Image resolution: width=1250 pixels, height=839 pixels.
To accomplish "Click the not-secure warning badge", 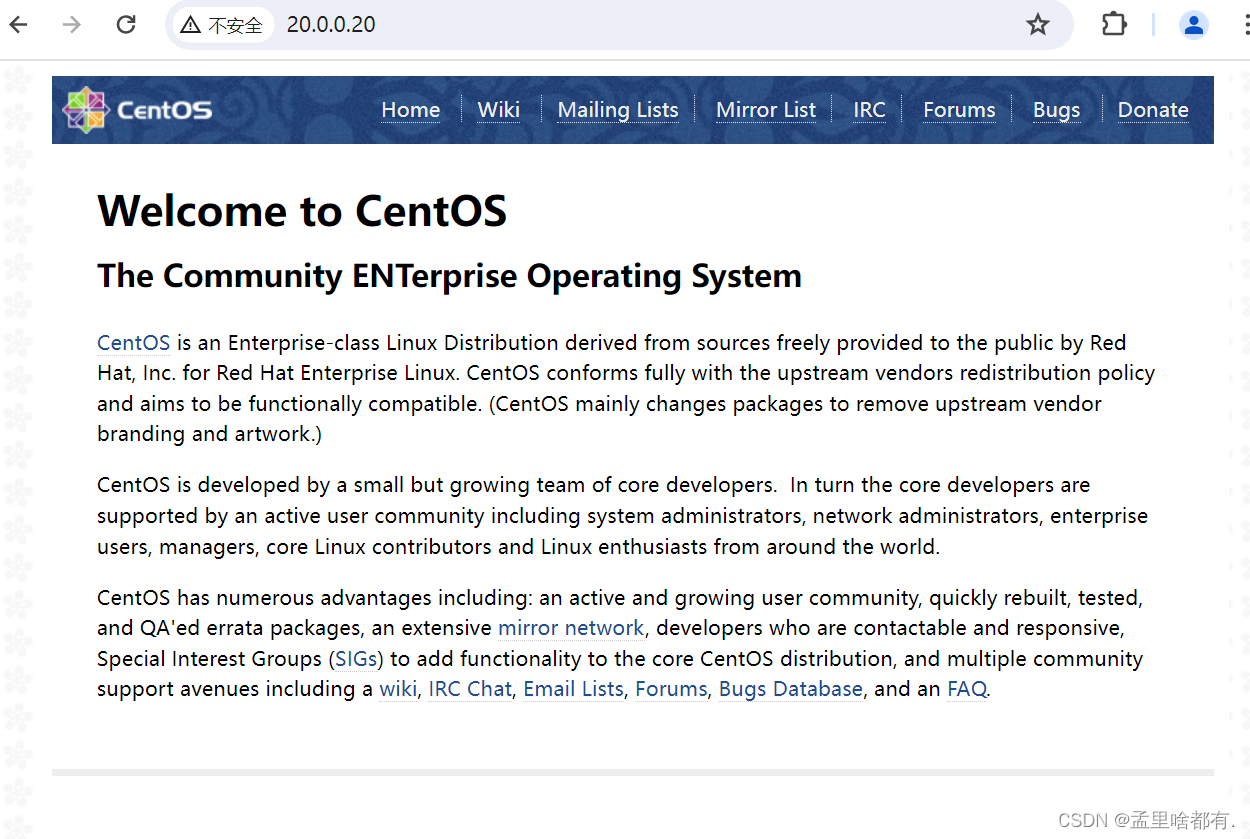I will (222, 25).
